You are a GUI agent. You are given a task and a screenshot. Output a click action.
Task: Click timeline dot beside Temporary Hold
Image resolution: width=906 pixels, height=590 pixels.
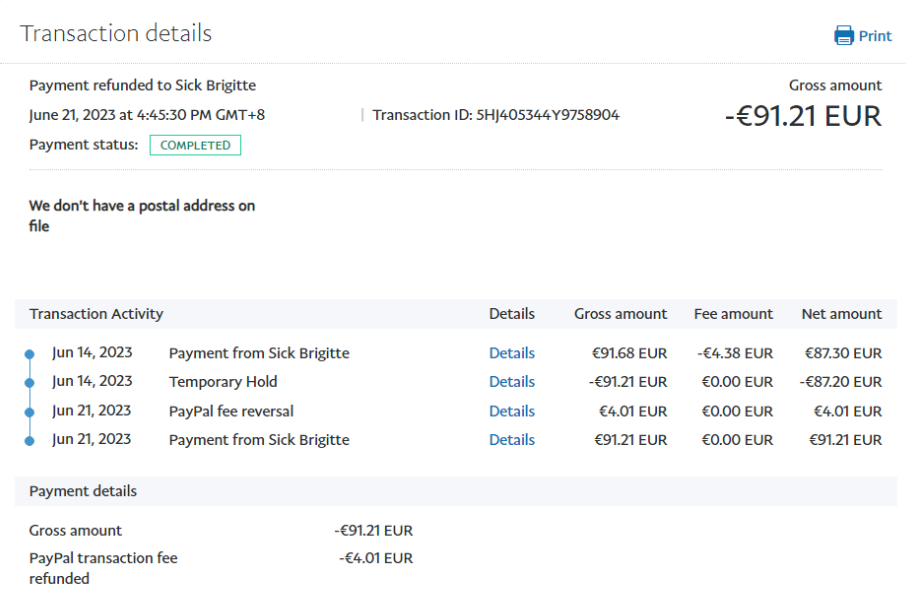click(x=29, y=382)
